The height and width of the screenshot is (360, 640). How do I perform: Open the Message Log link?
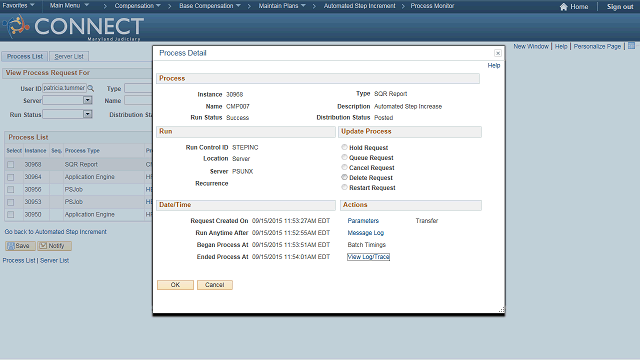(365, 233)
